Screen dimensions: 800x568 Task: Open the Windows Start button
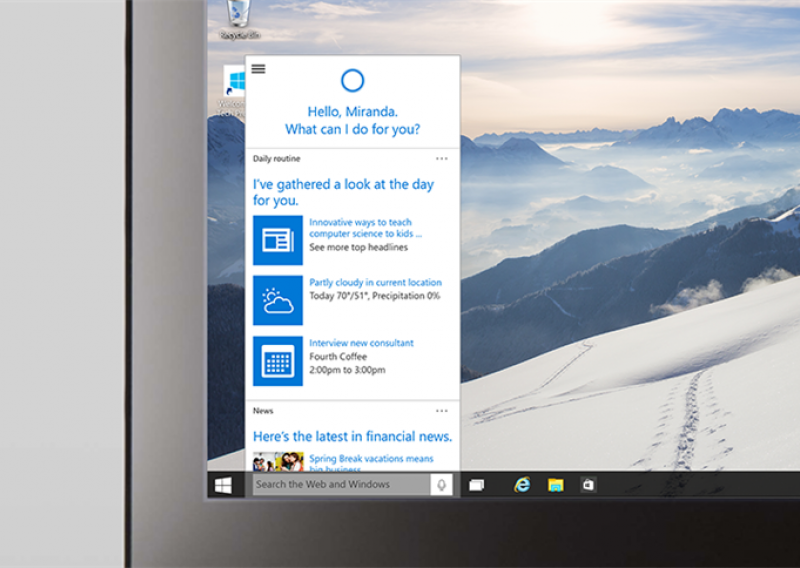223,485
